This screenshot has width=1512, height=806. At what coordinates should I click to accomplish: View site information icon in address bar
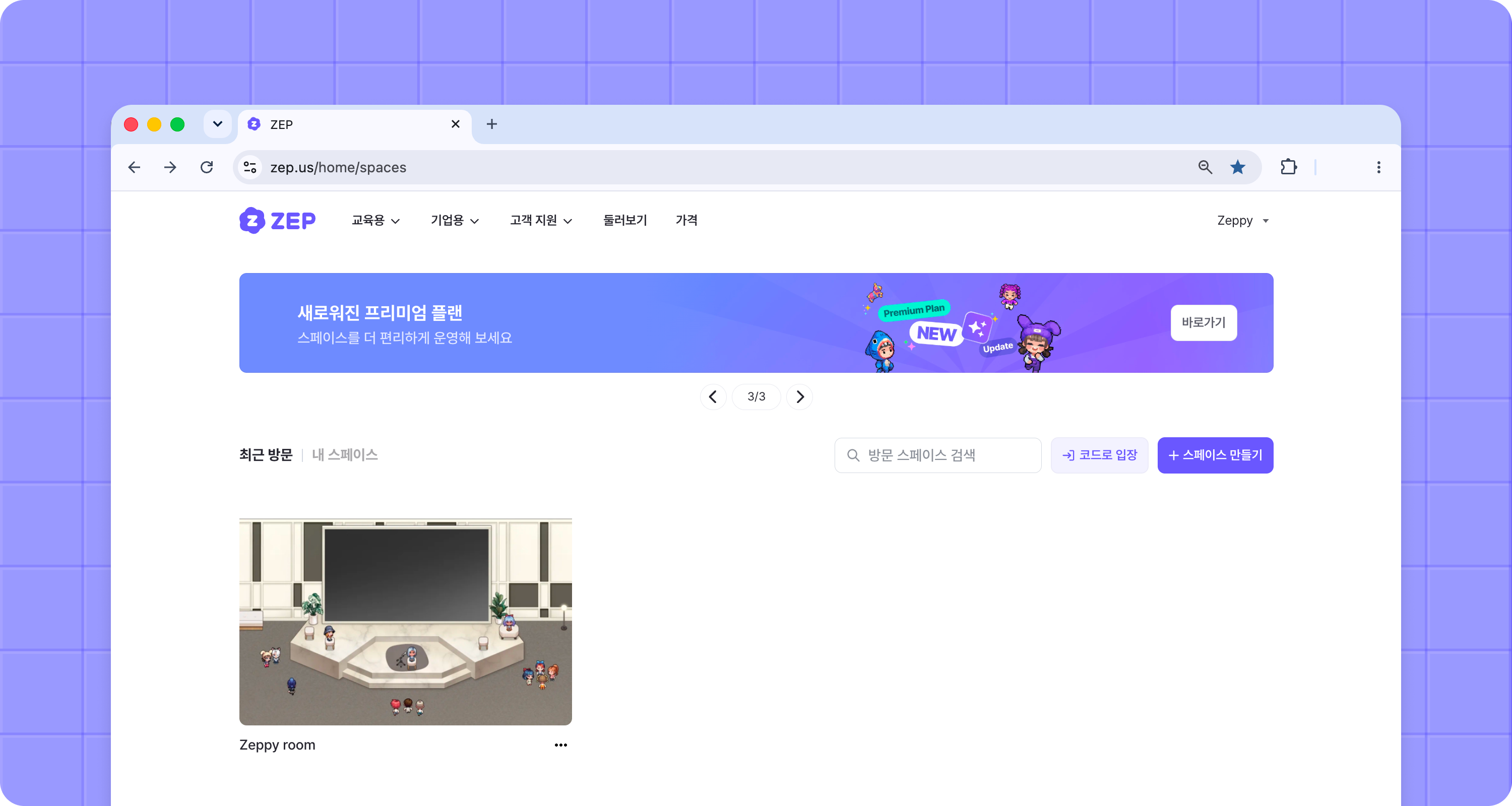pos(250,167)
